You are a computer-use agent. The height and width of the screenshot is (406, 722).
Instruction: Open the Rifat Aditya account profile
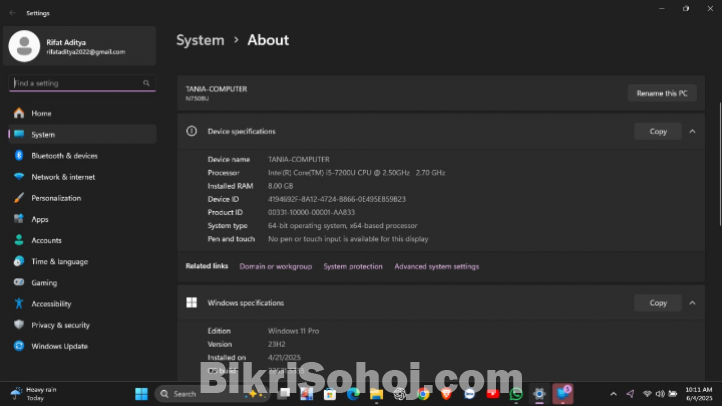click(x=80, y=46)
